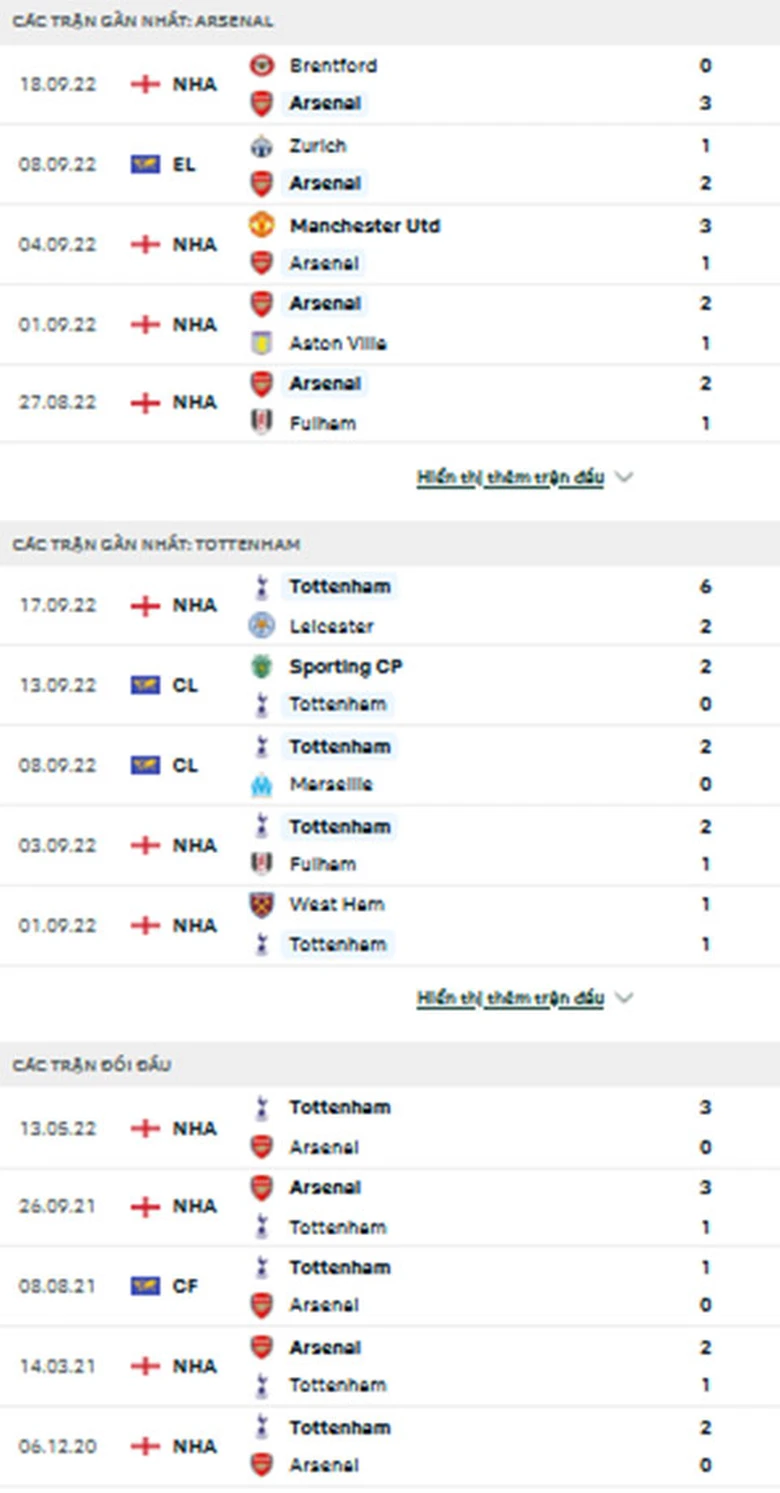Expand more Tottenham matches with chevron
This screenshot has width=780, height=1493.
coord(625,998)
